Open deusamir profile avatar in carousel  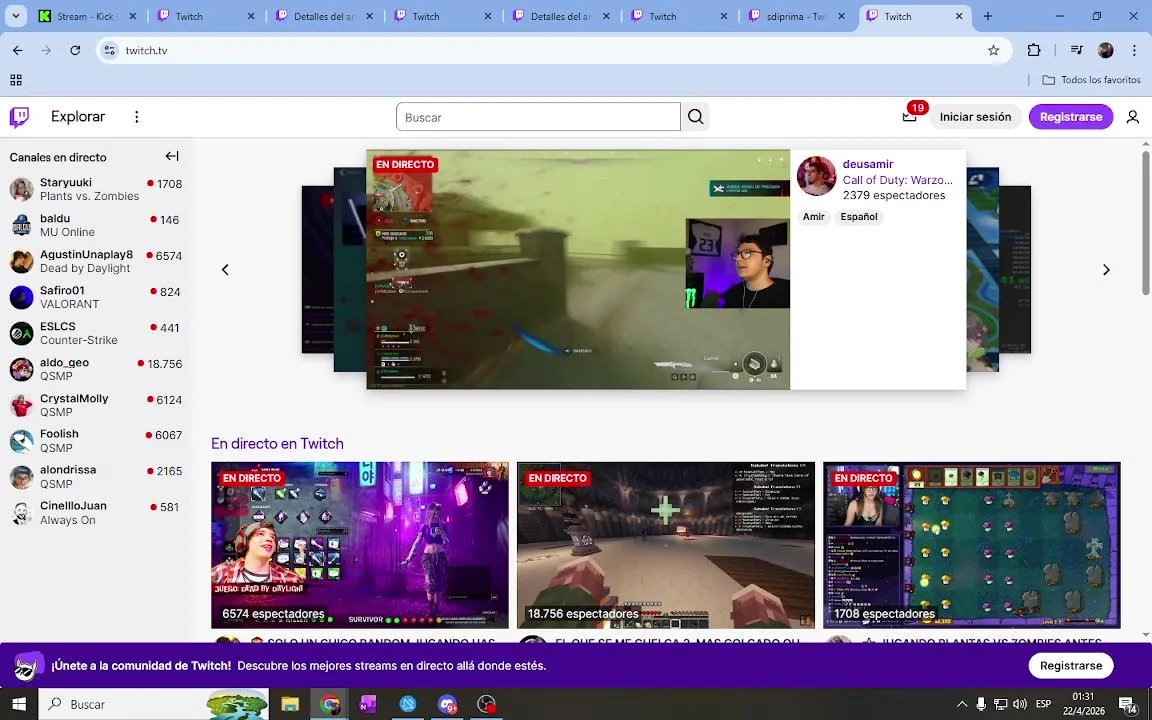click(x=816, y=176)
